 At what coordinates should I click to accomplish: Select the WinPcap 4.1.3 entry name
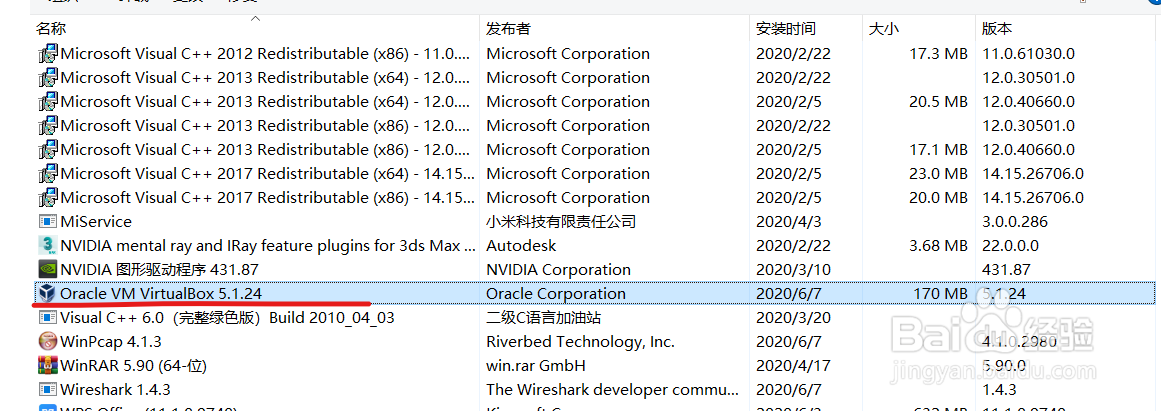(x=111, y=341)
